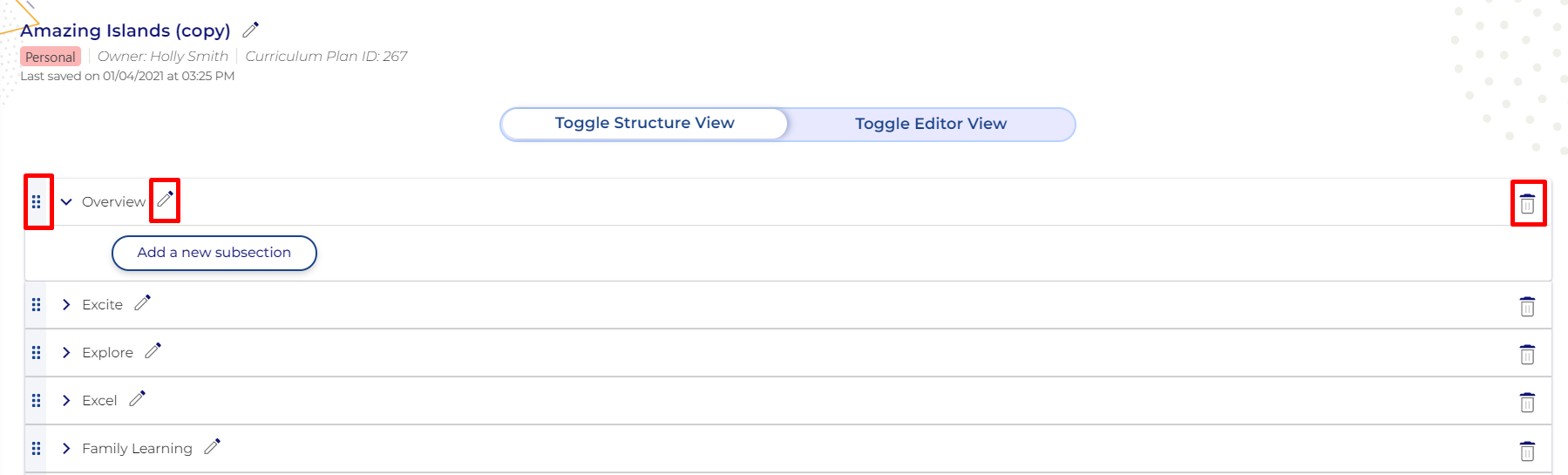The width and height of the screenshot is (1568, 475).
Task: Click the drag handle for Overview
Action: pyautogui.click(x=37, y=202)
